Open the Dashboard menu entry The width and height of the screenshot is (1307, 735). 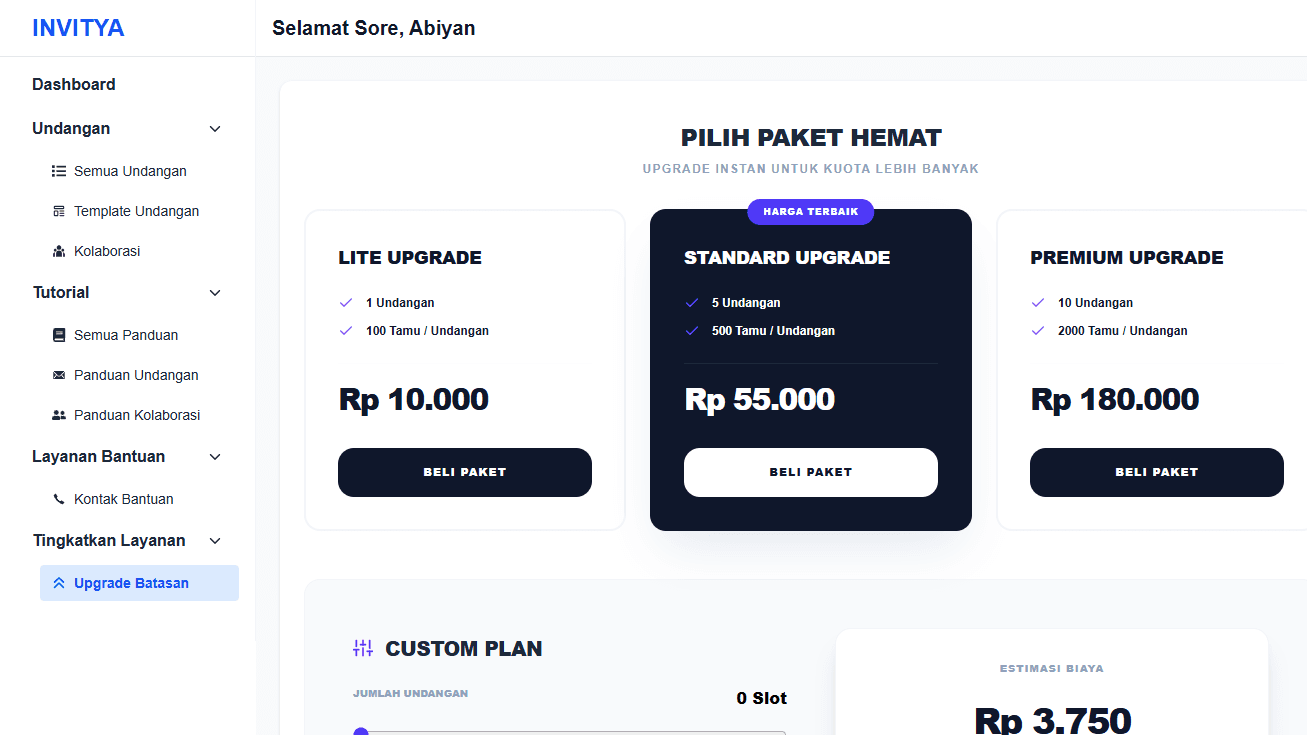coord(74,84)
